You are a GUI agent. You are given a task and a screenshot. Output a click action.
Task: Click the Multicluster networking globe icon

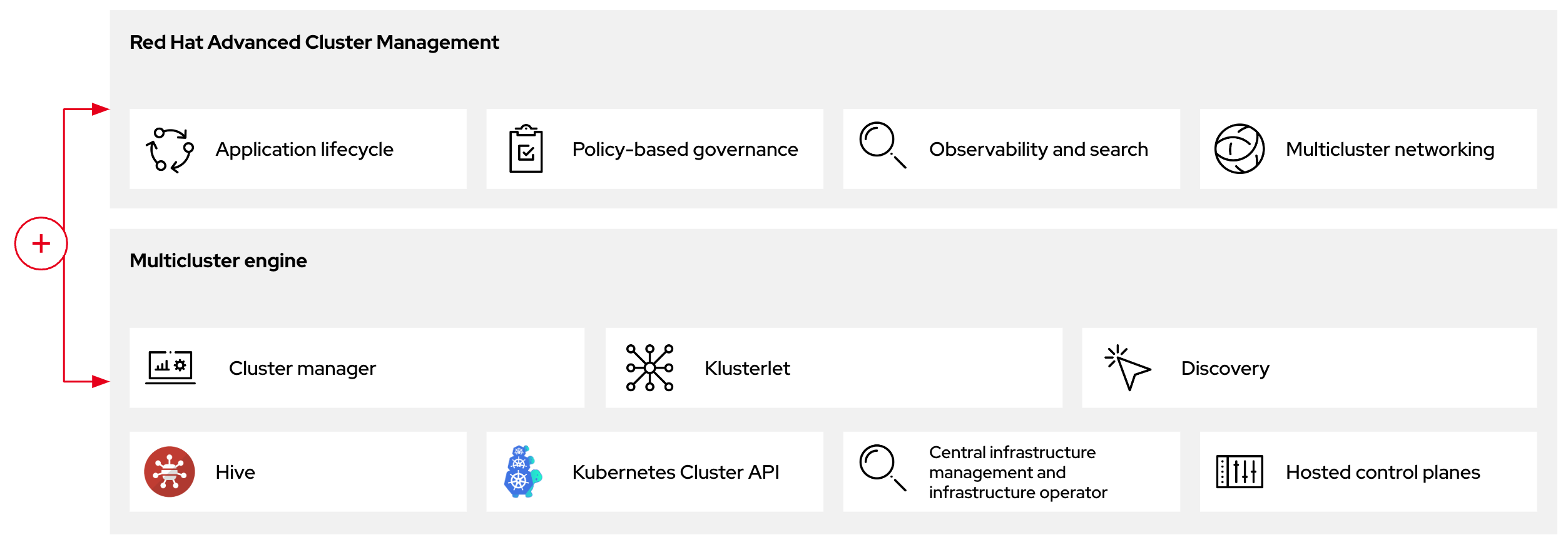pyautogui.click(x=1239, y=149)
